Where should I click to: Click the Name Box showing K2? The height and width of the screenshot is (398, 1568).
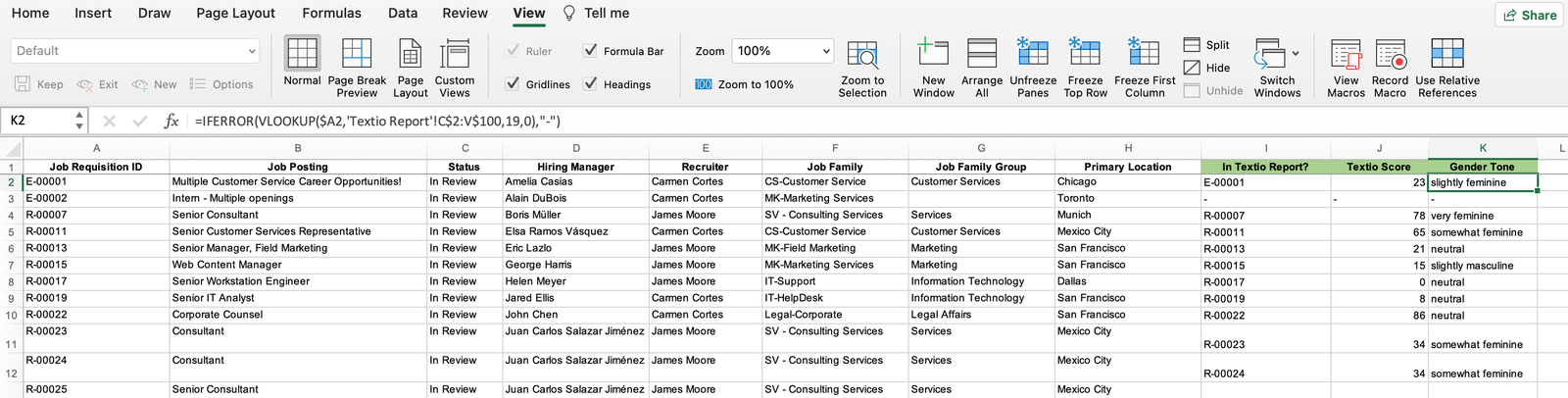pos(37,121)
